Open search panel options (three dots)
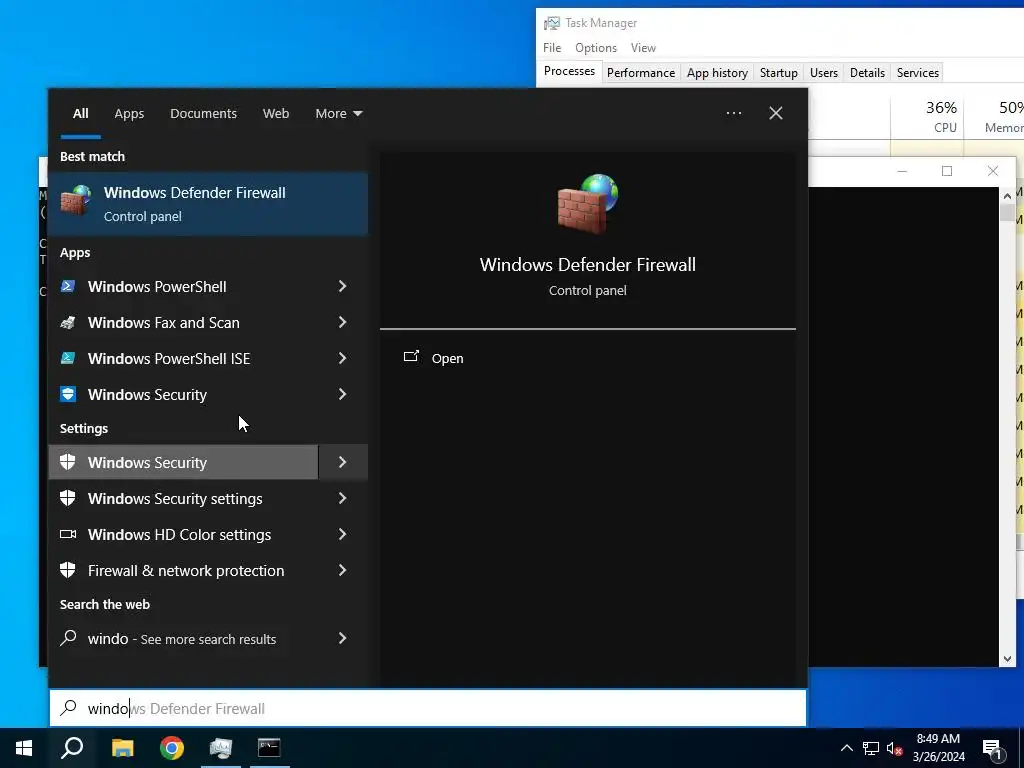 [x=734, y=113]
